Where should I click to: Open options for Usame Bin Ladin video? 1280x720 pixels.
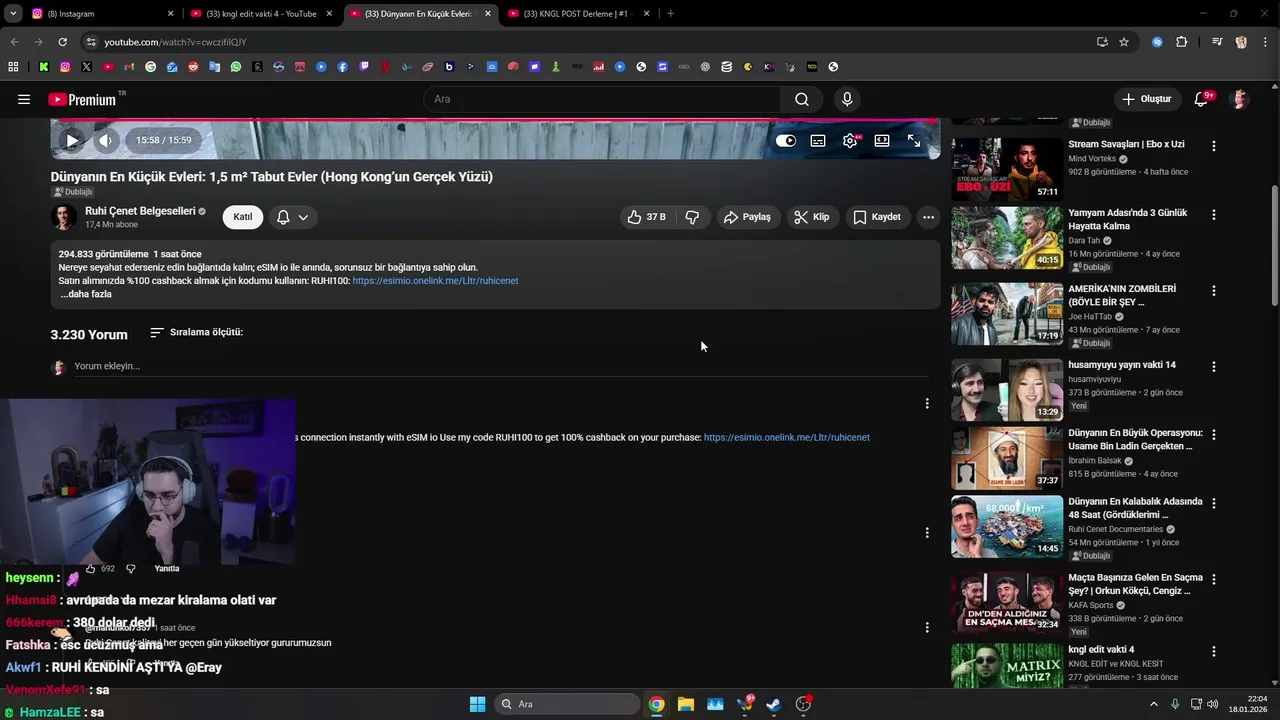(1214, 435)
